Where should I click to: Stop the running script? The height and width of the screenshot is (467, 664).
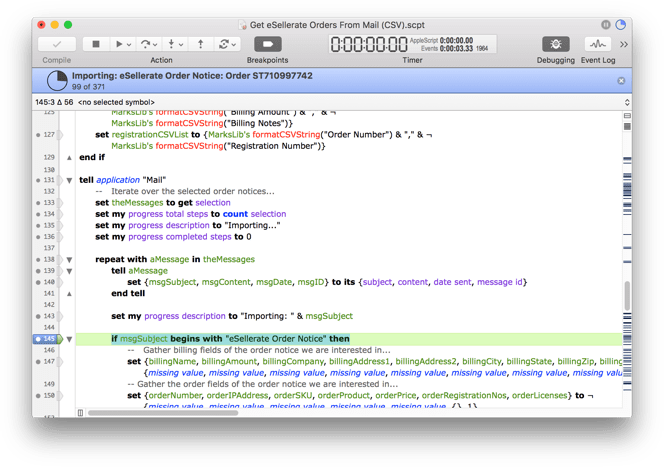coord(96,44)
